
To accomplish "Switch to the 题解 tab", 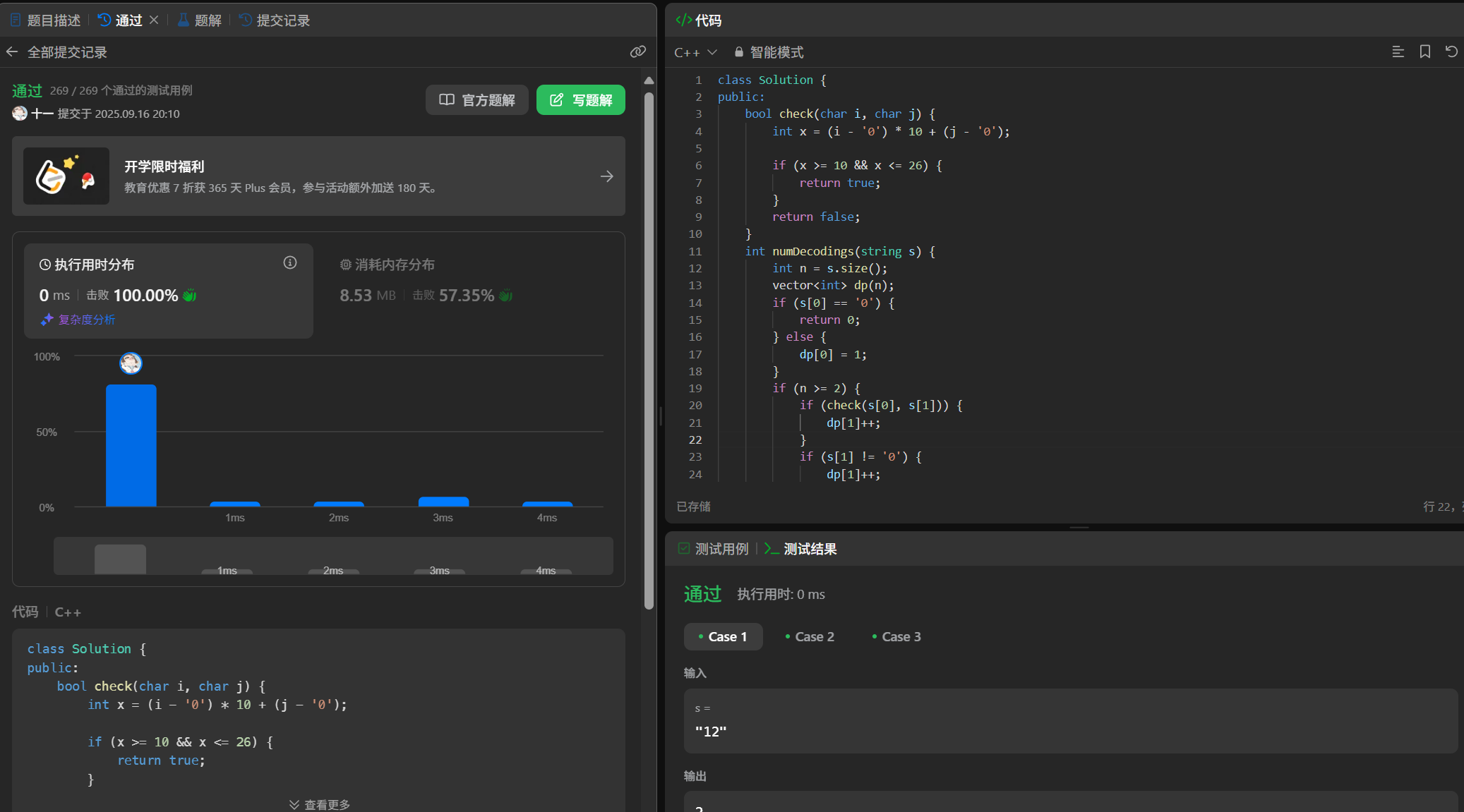I will click(200, 20).
